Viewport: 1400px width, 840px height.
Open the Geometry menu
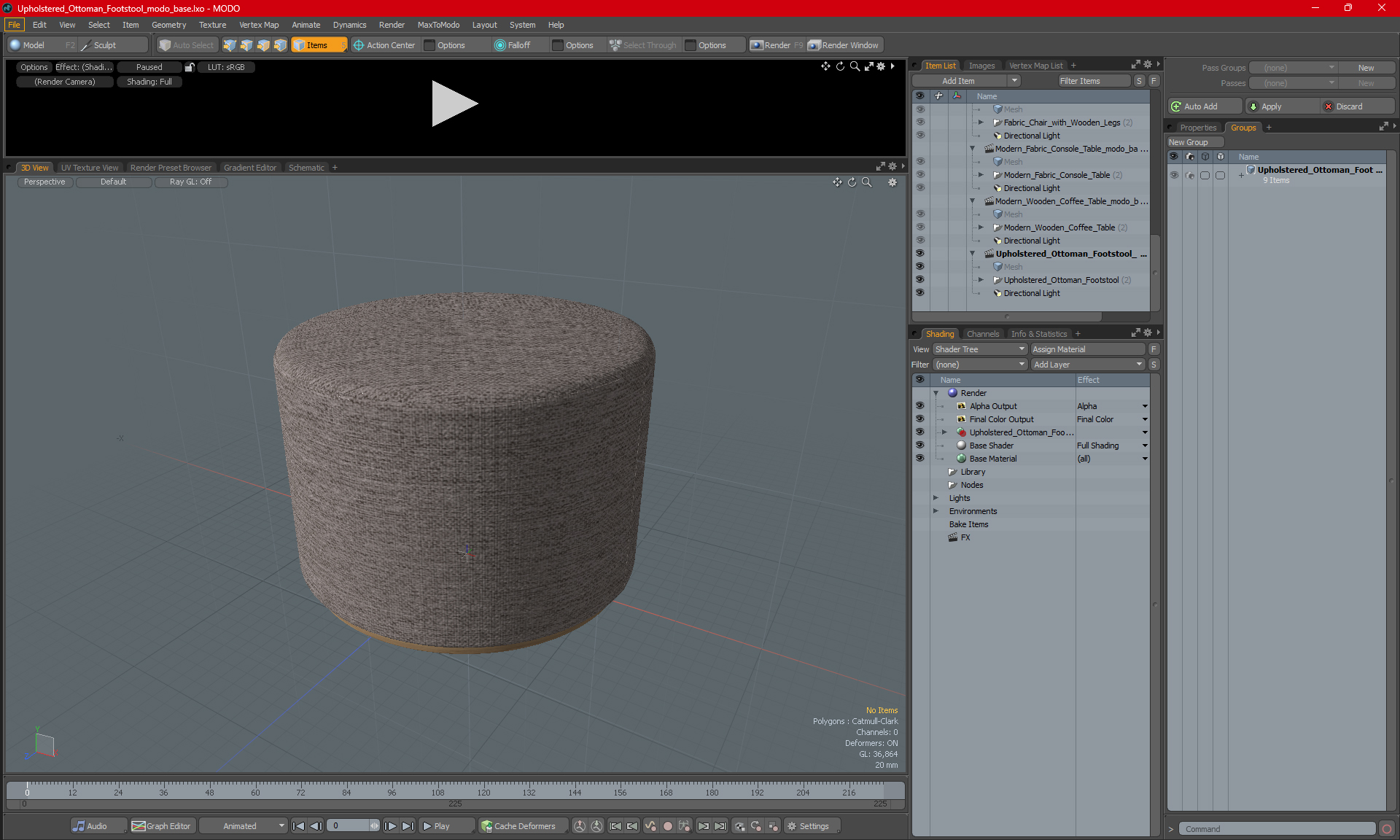[168, 25]
